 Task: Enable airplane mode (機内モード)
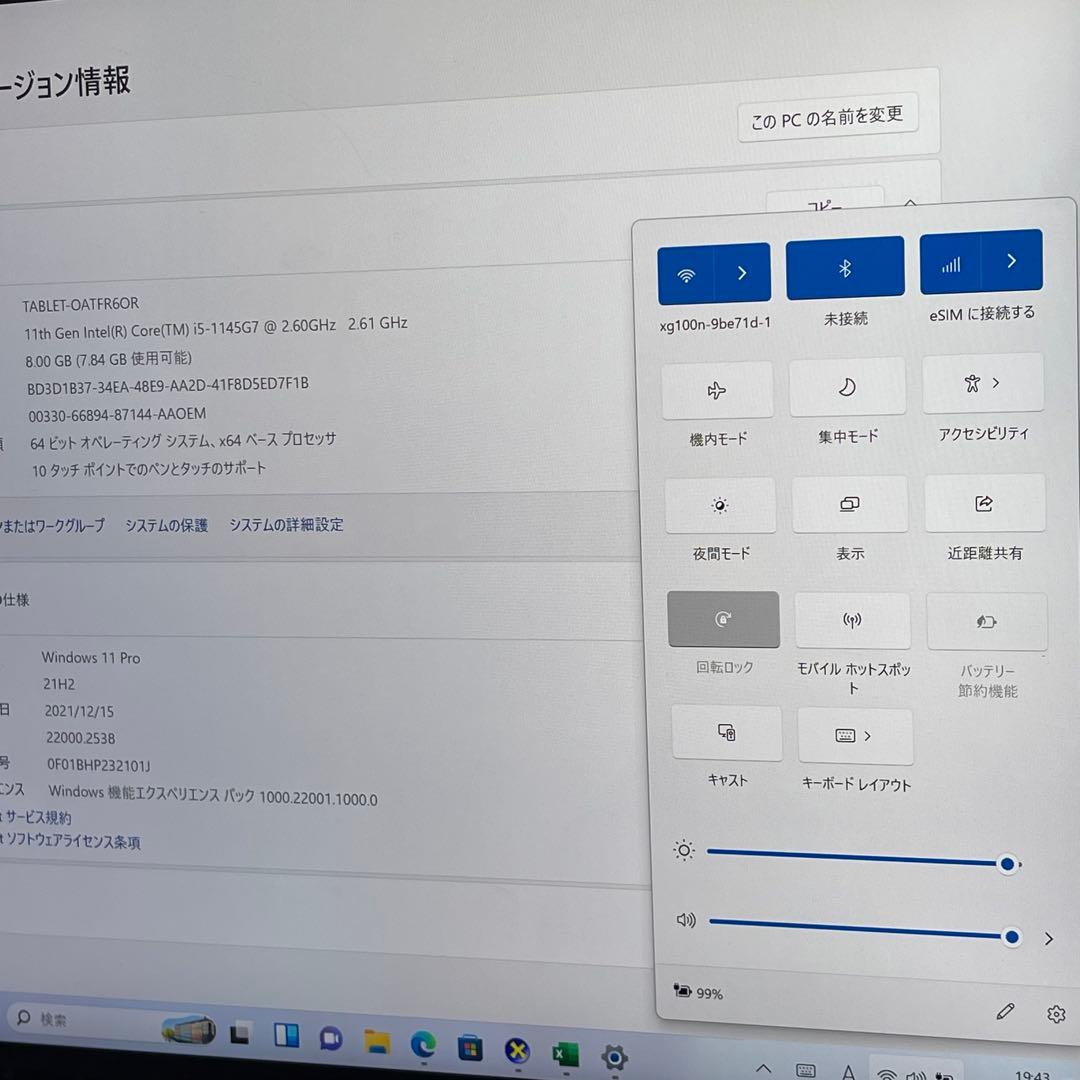(x=717, y=391)
